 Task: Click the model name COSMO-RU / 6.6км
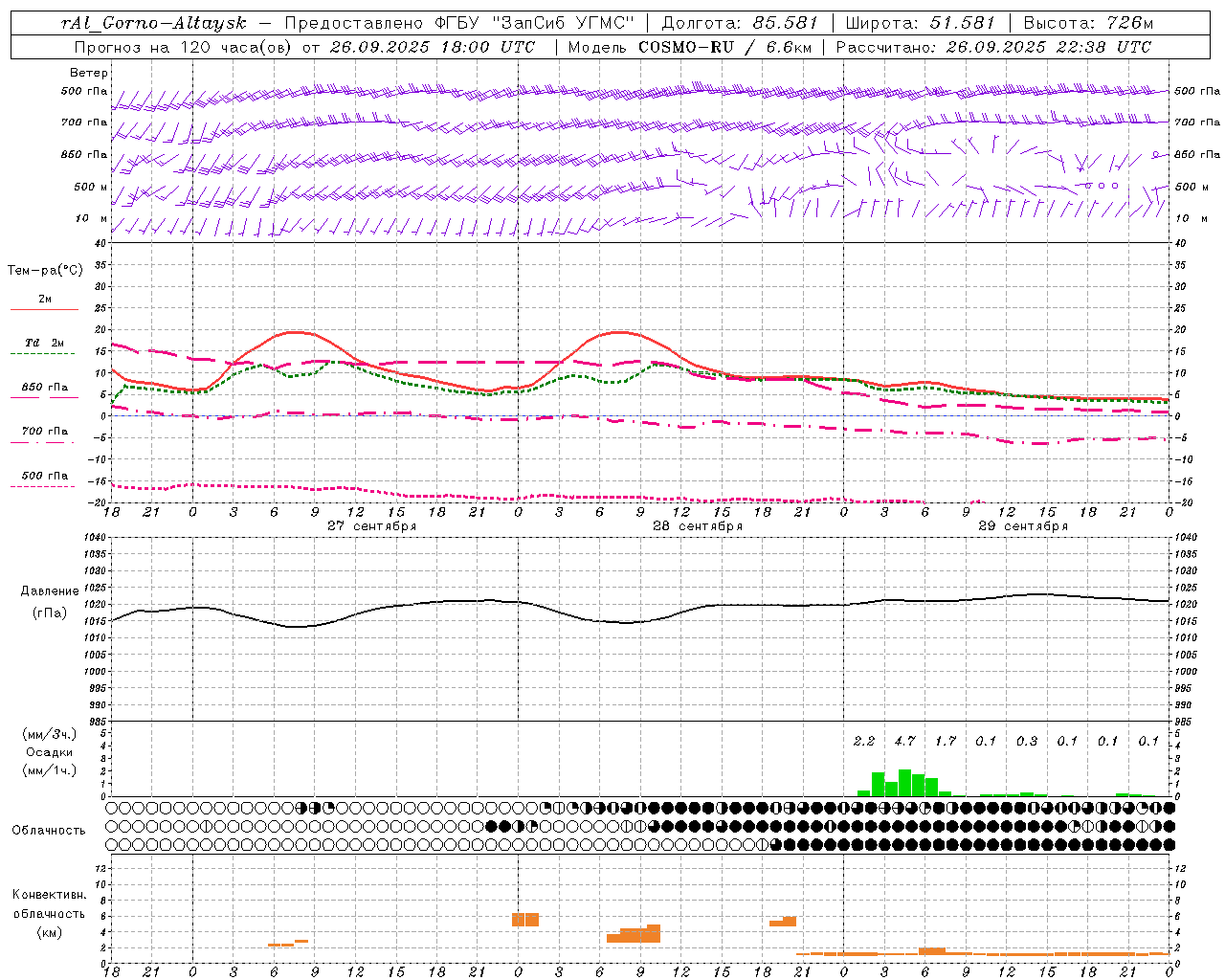click(724, 46)
